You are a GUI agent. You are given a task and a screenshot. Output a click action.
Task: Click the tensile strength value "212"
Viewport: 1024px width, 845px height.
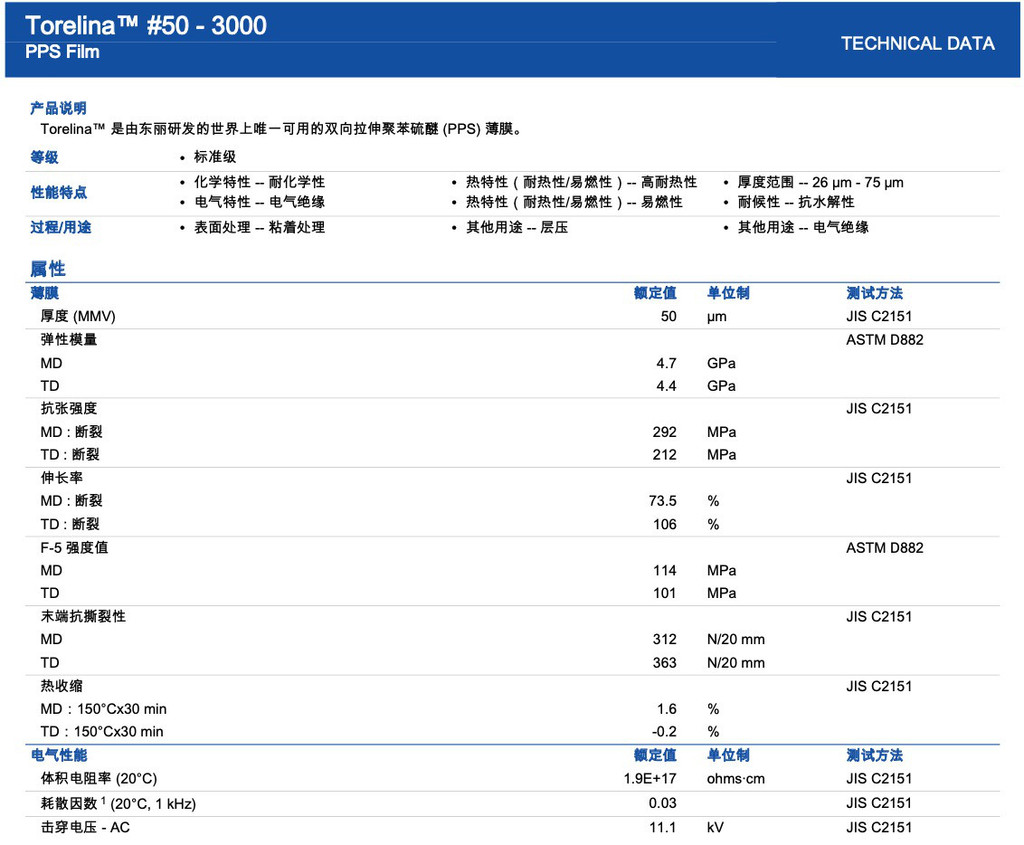click(x=665, y=454)
